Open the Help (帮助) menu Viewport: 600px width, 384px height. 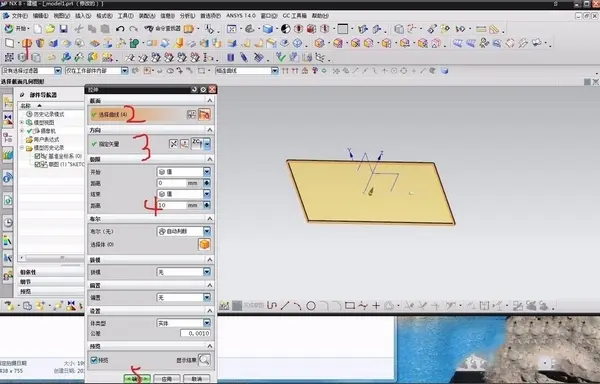click(320, 16)
